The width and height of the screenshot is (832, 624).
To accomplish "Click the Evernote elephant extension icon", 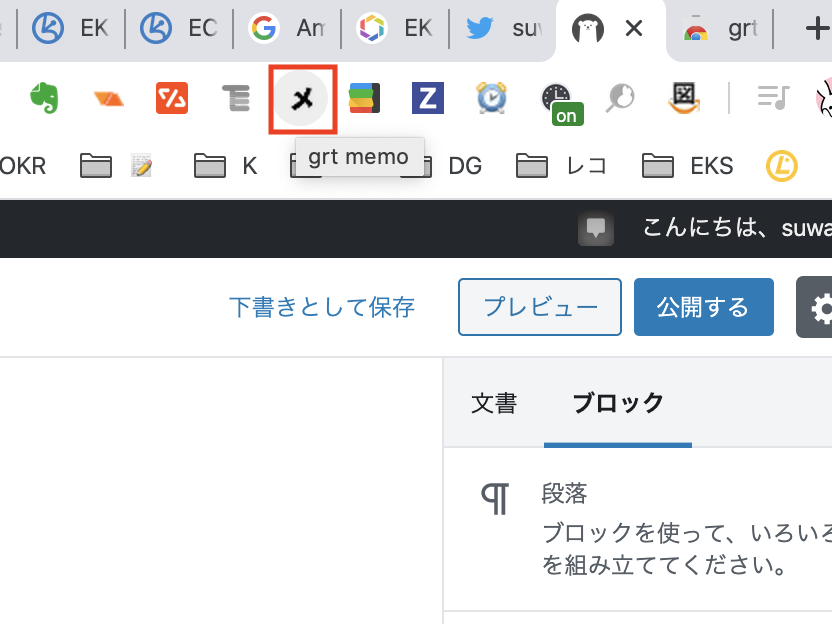I will click(44, 97).
